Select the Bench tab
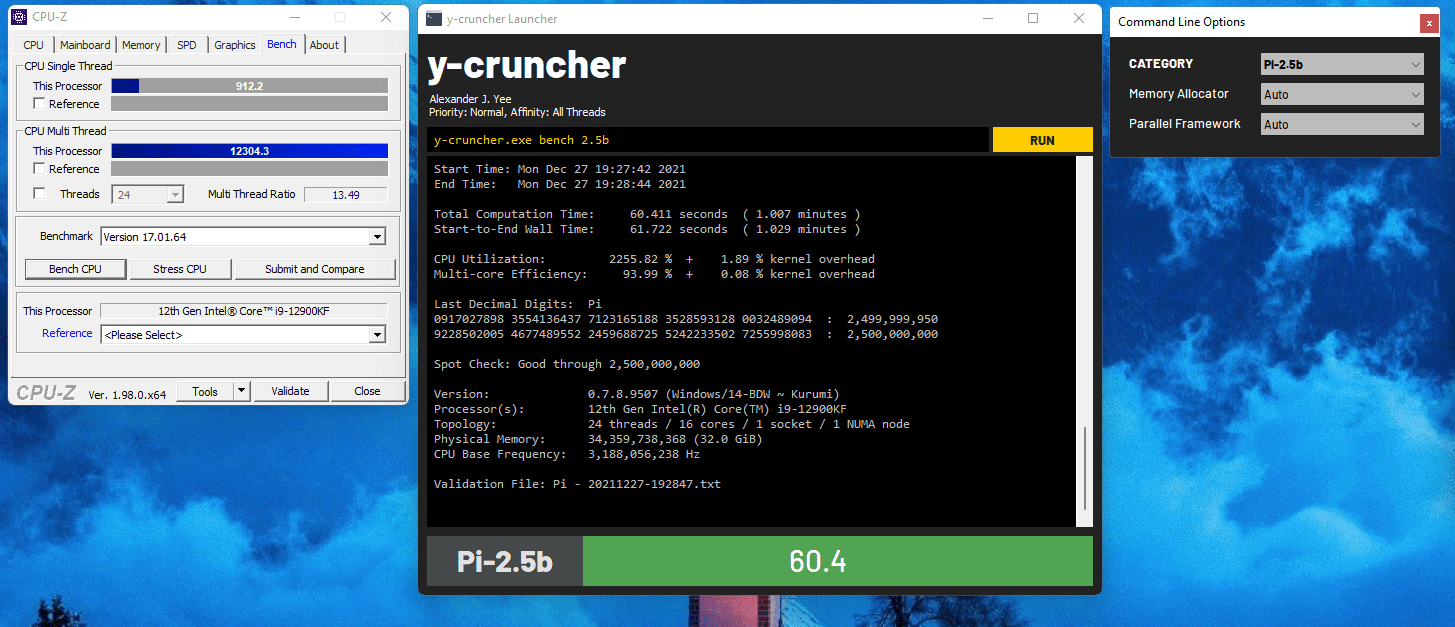The width and height of the screenshot is (1455, 627). pos(282,44)
